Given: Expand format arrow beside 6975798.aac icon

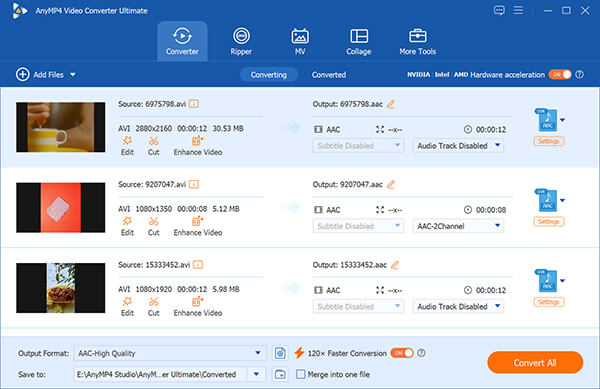Looking at the screenshot, I should [562, 120].
